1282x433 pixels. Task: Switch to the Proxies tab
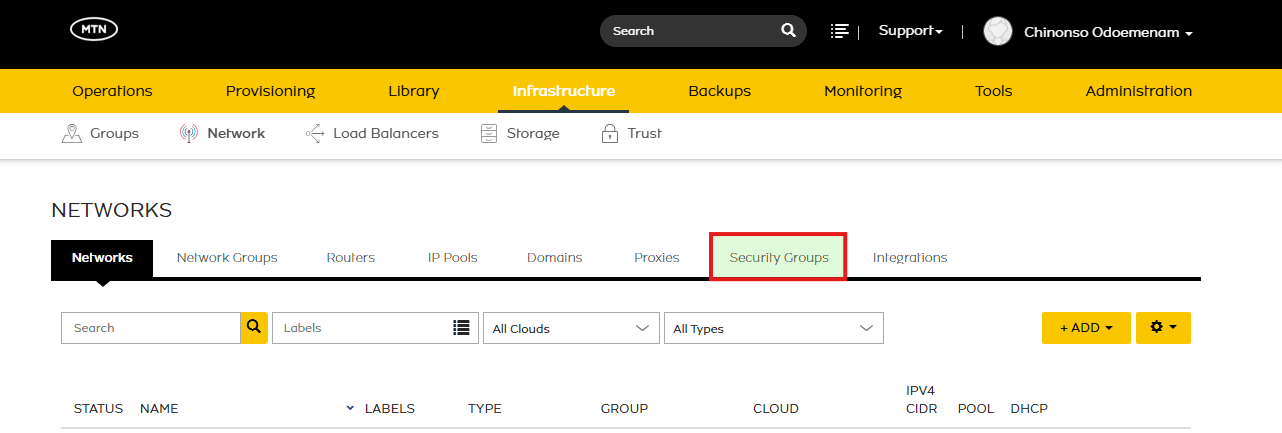pyautogui.click(x=657, y=258)
